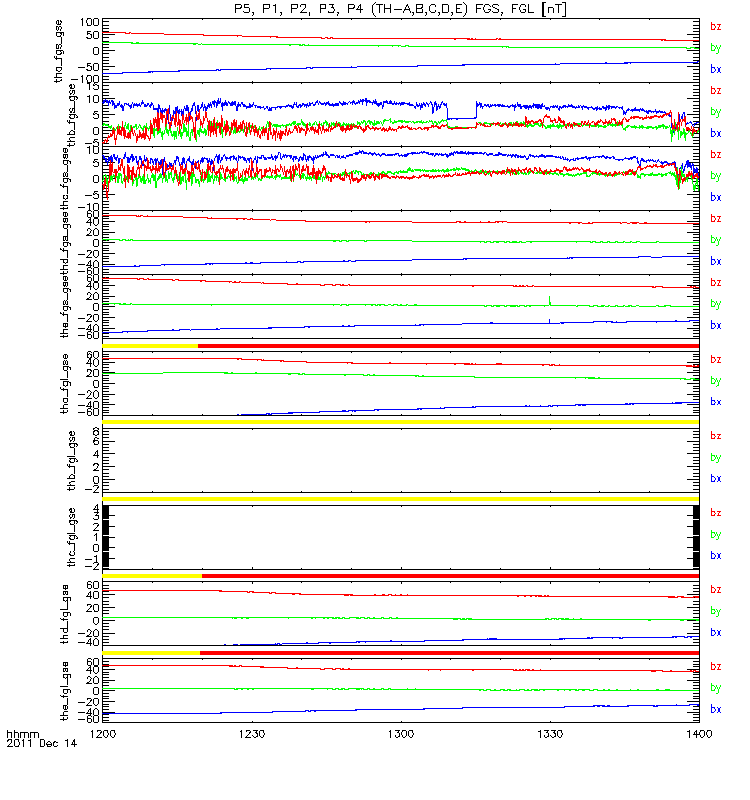Click the tha_fgl_gse y-axis label
The image size is (750, 800).
point(65,383)
